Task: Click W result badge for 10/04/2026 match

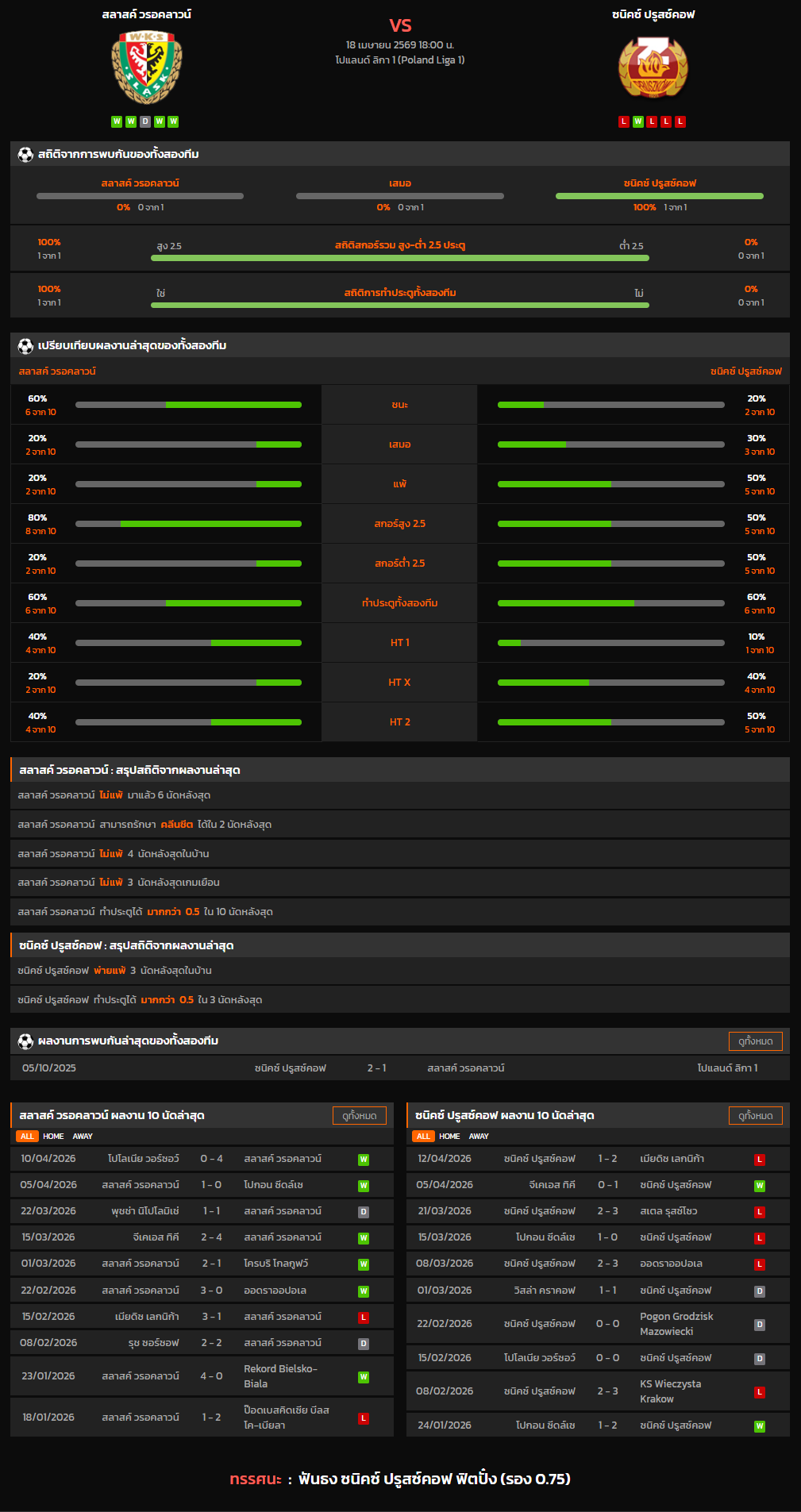Action: [x=363, y=1160]
